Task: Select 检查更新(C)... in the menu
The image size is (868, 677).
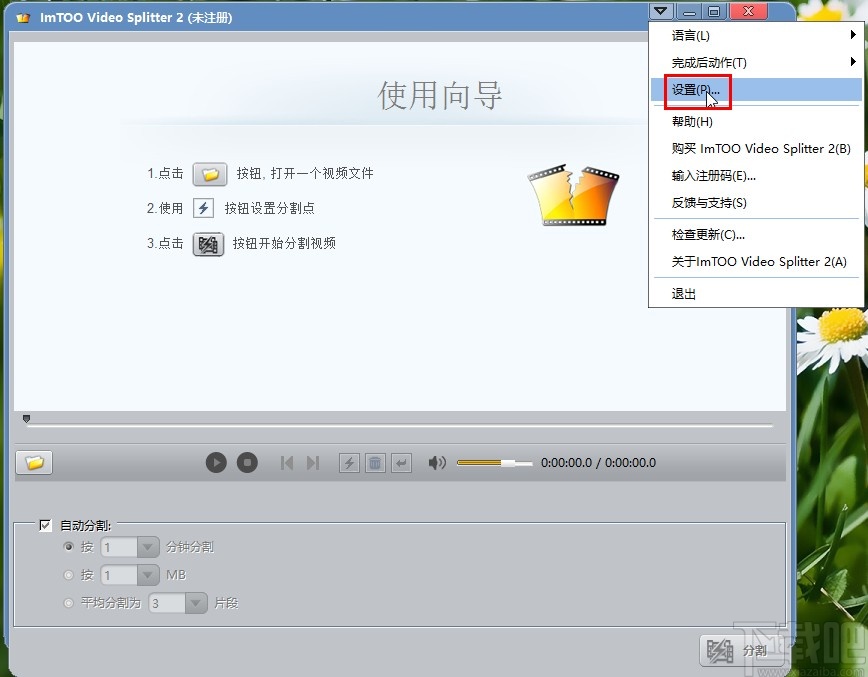Action: pyautogui.click(x=757, y=235)
